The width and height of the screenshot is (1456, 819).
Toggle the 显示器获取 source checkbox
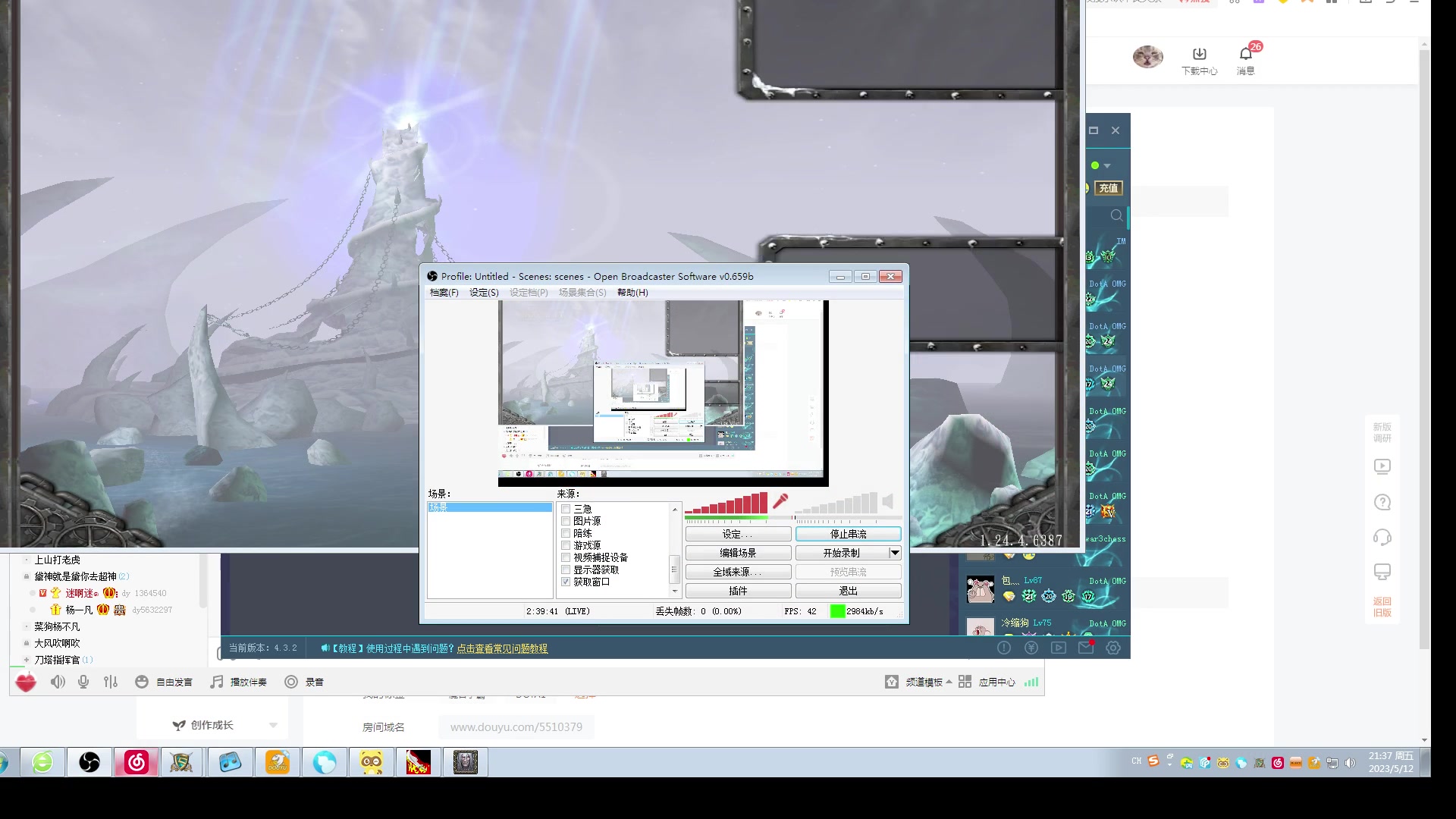(x=566, y=570)
